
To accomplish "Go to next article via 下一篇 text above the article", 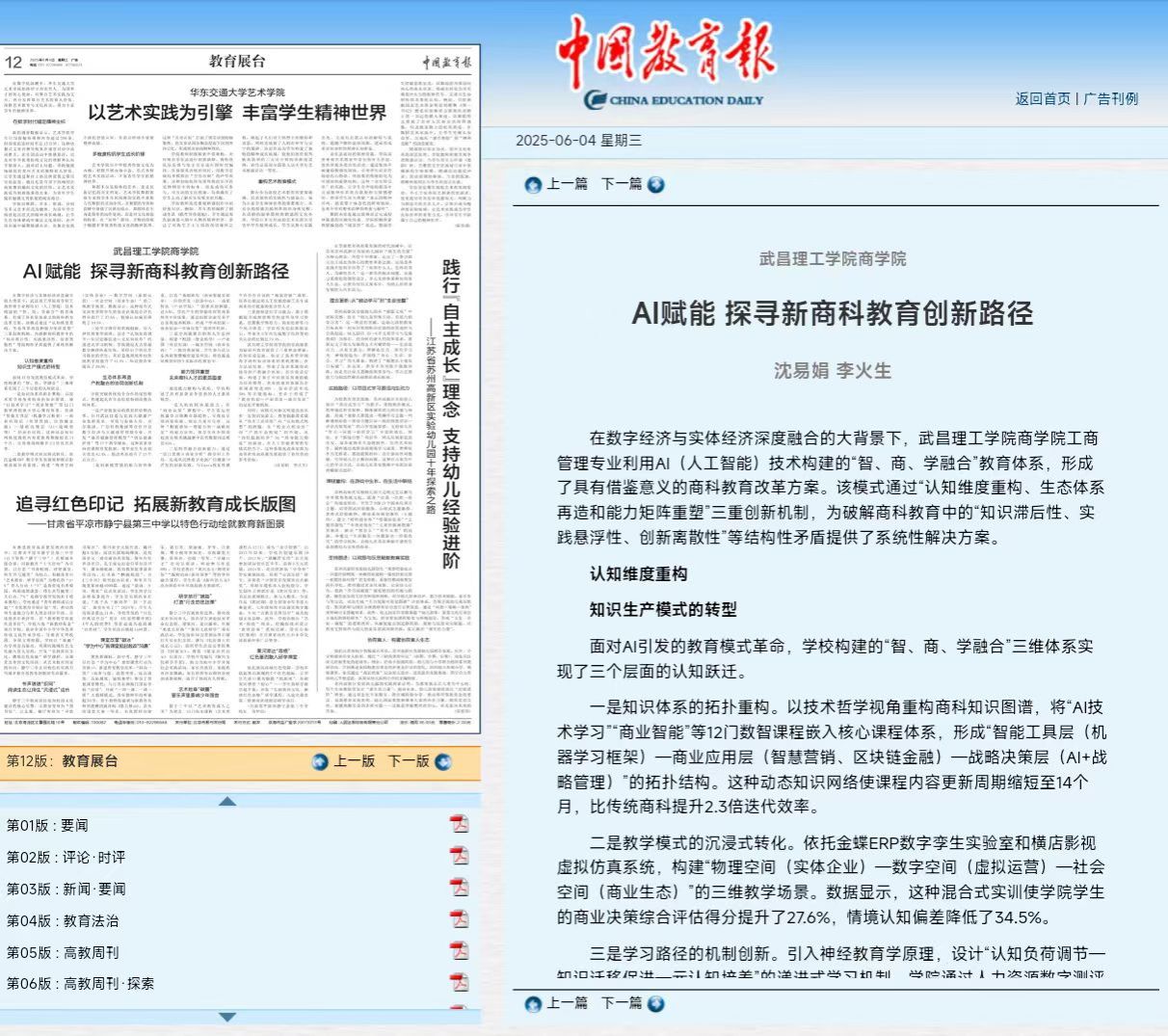I will [x=622, y=183].
